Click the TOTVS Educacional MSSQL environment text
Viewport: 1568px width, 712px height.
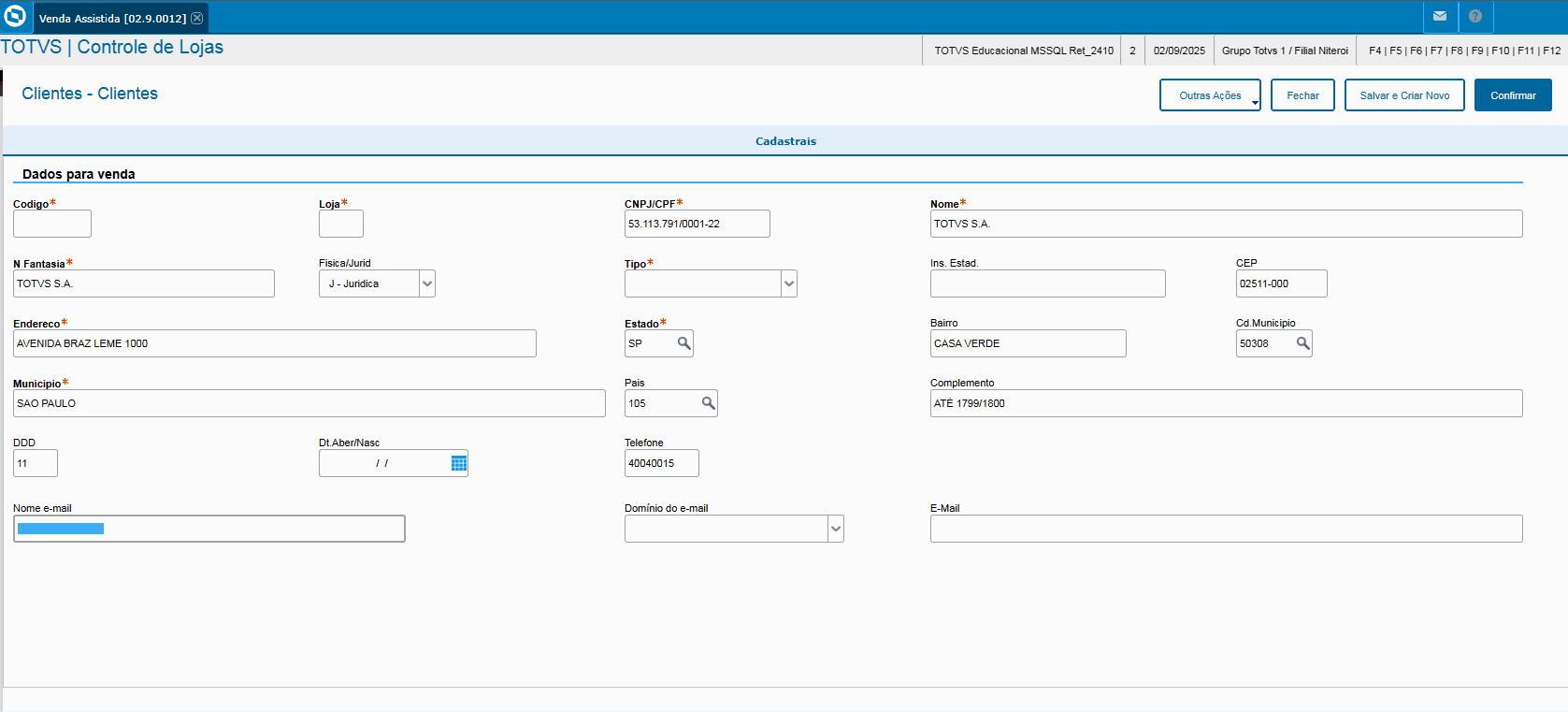coord(1024,51)
